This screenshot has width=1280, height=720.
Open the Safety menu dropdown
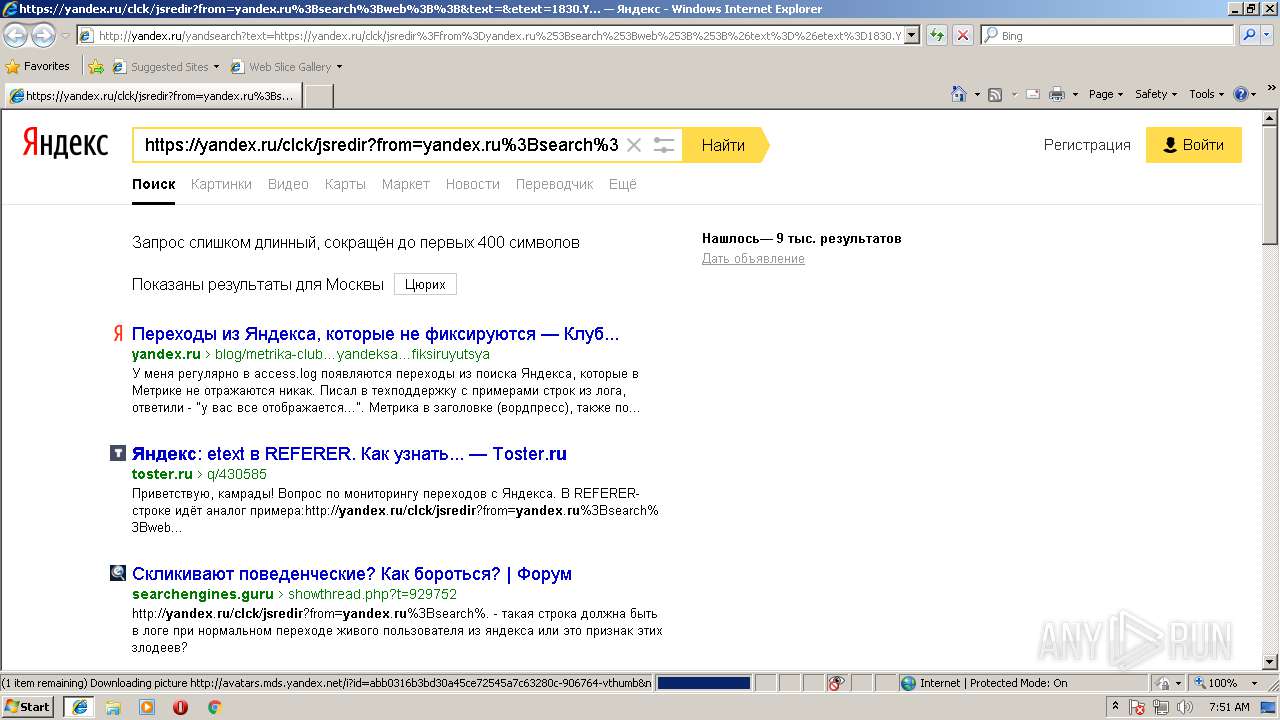tap(1156, 94)
